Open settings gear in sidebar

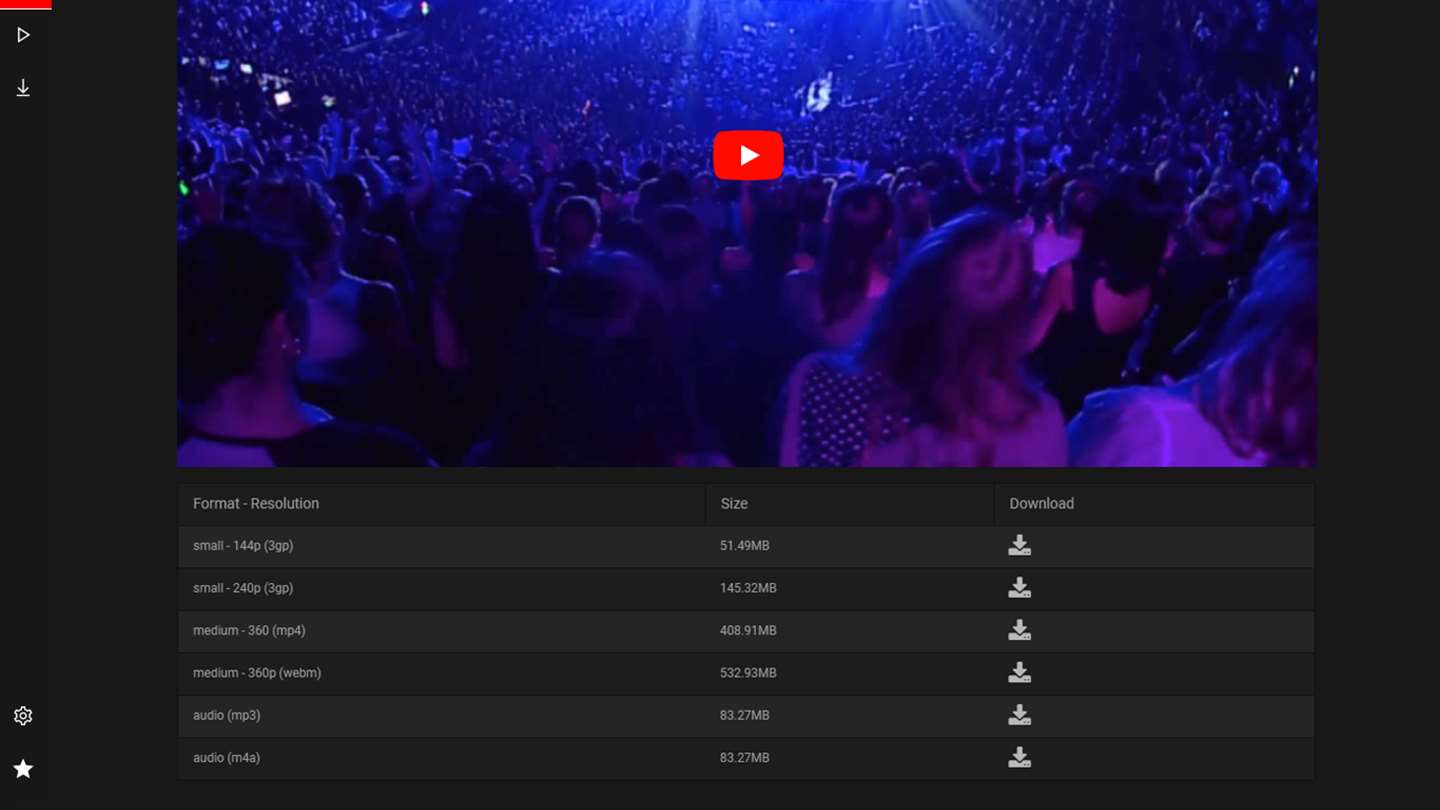coord(23,716)
